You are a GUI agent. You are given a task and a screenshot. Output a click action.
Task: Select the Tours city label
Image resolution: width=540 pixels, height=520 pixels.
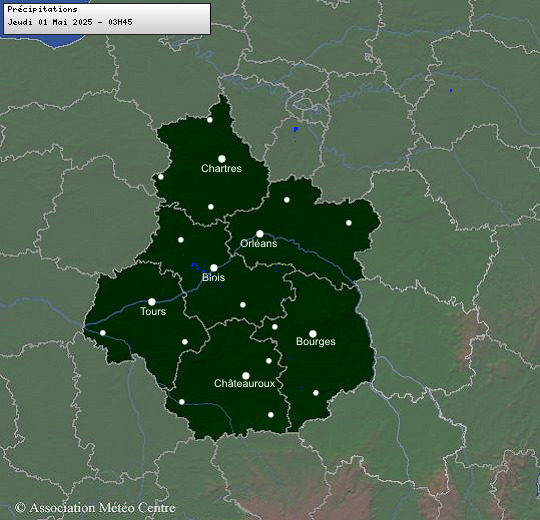point(153,311)
